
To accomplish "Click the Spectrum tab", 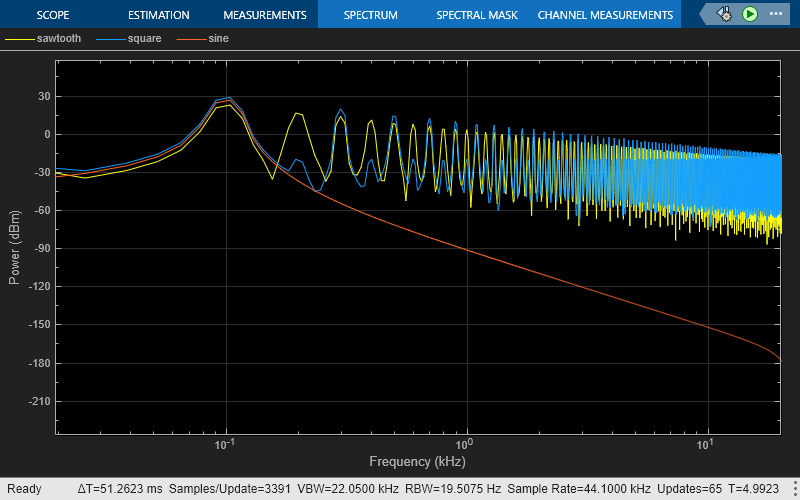I will [370, 15].
